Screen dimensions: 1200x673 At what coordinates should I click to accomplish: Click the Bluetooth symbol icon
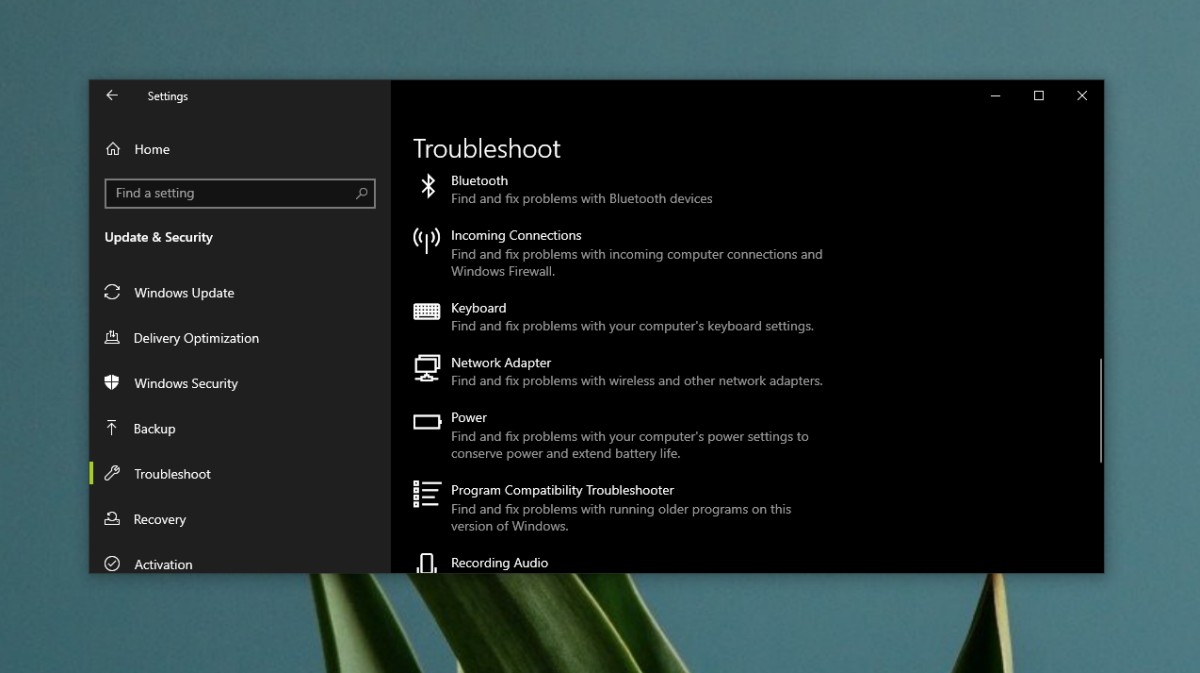coord(428,186)
